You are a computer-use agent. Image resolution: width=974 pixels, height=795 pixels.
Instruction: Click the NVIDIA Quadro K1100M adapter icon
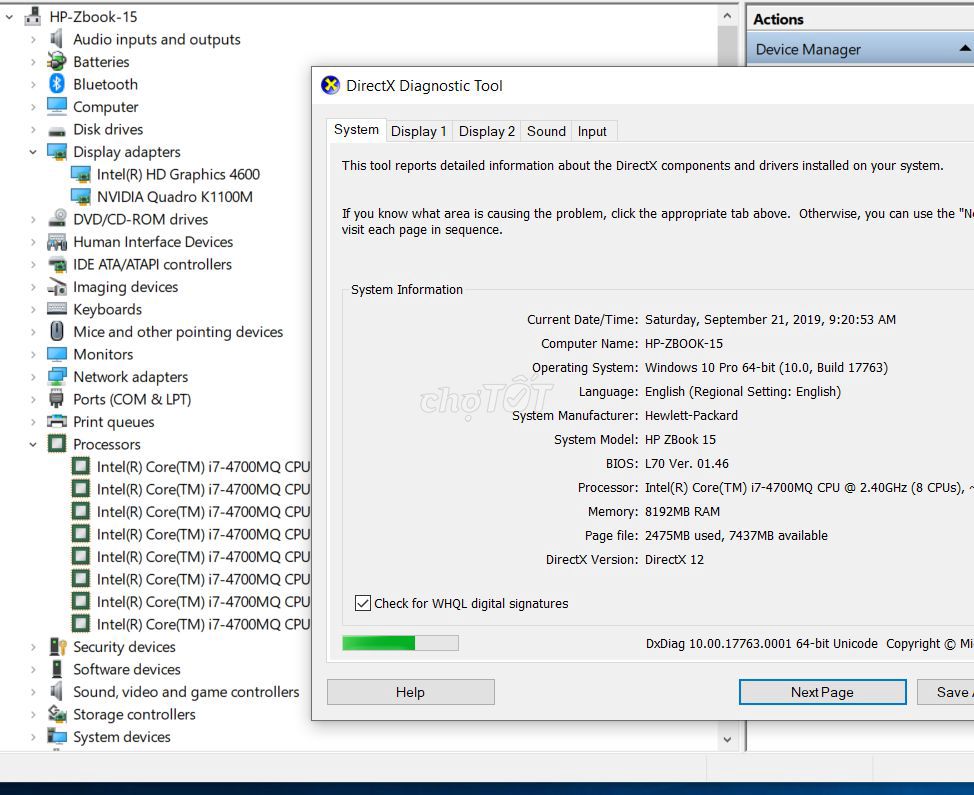click(x=81, y=196)
